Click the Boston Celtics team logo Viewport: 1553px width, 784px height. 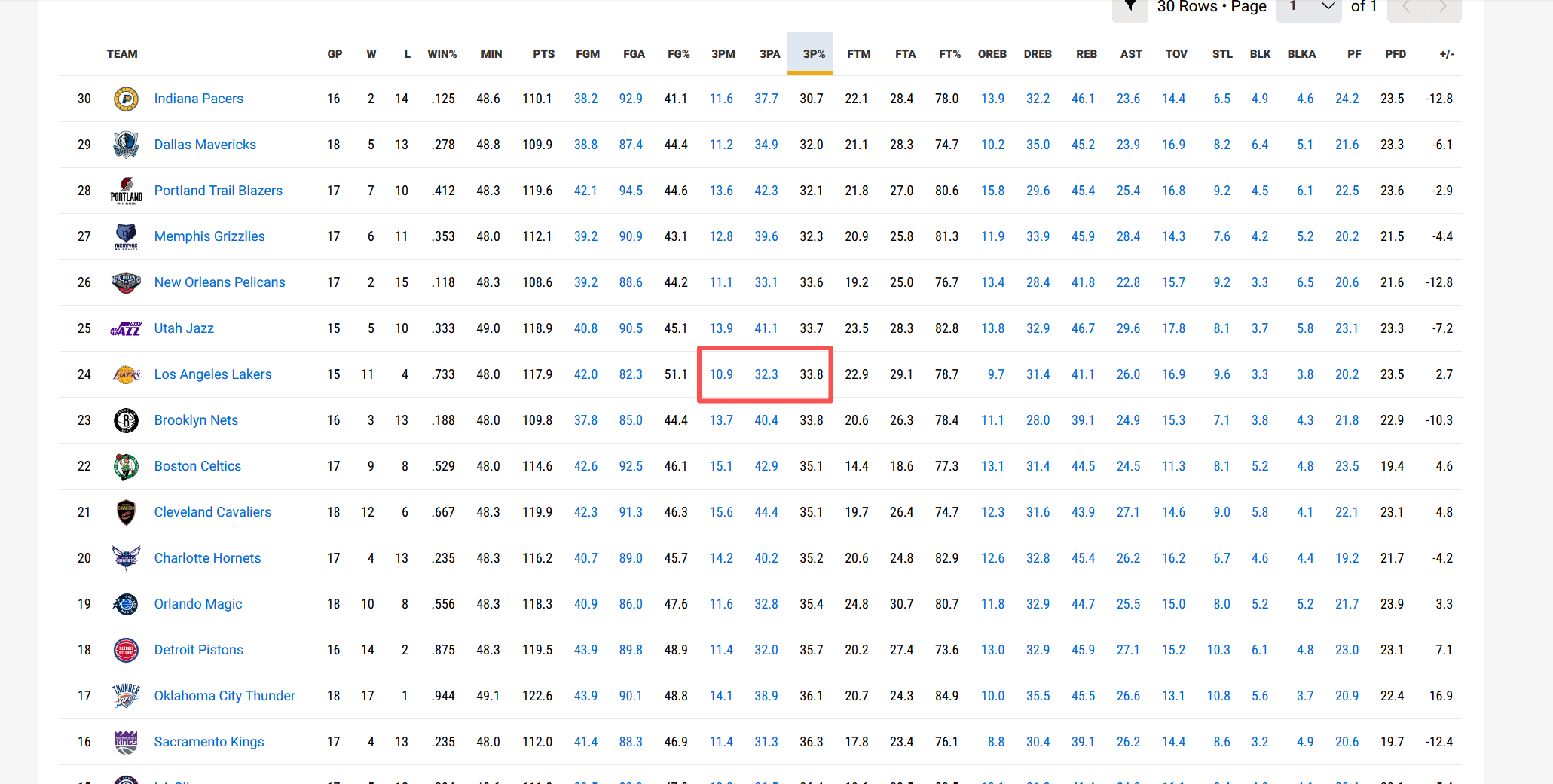point(126,466)
